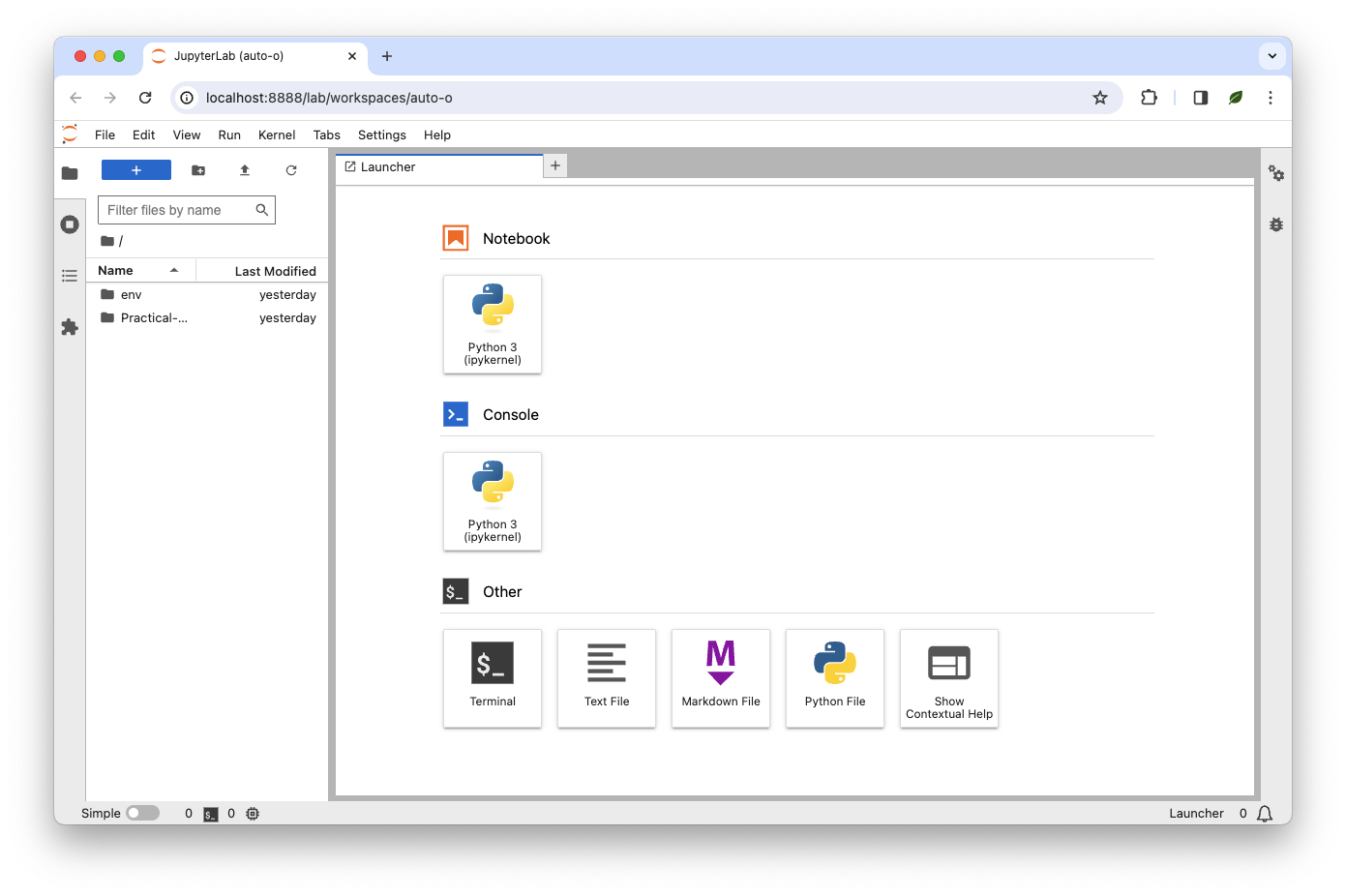Click the green leaf profile icon
The height and width of the screenshot is (896, 1346).
[1236, 98]
